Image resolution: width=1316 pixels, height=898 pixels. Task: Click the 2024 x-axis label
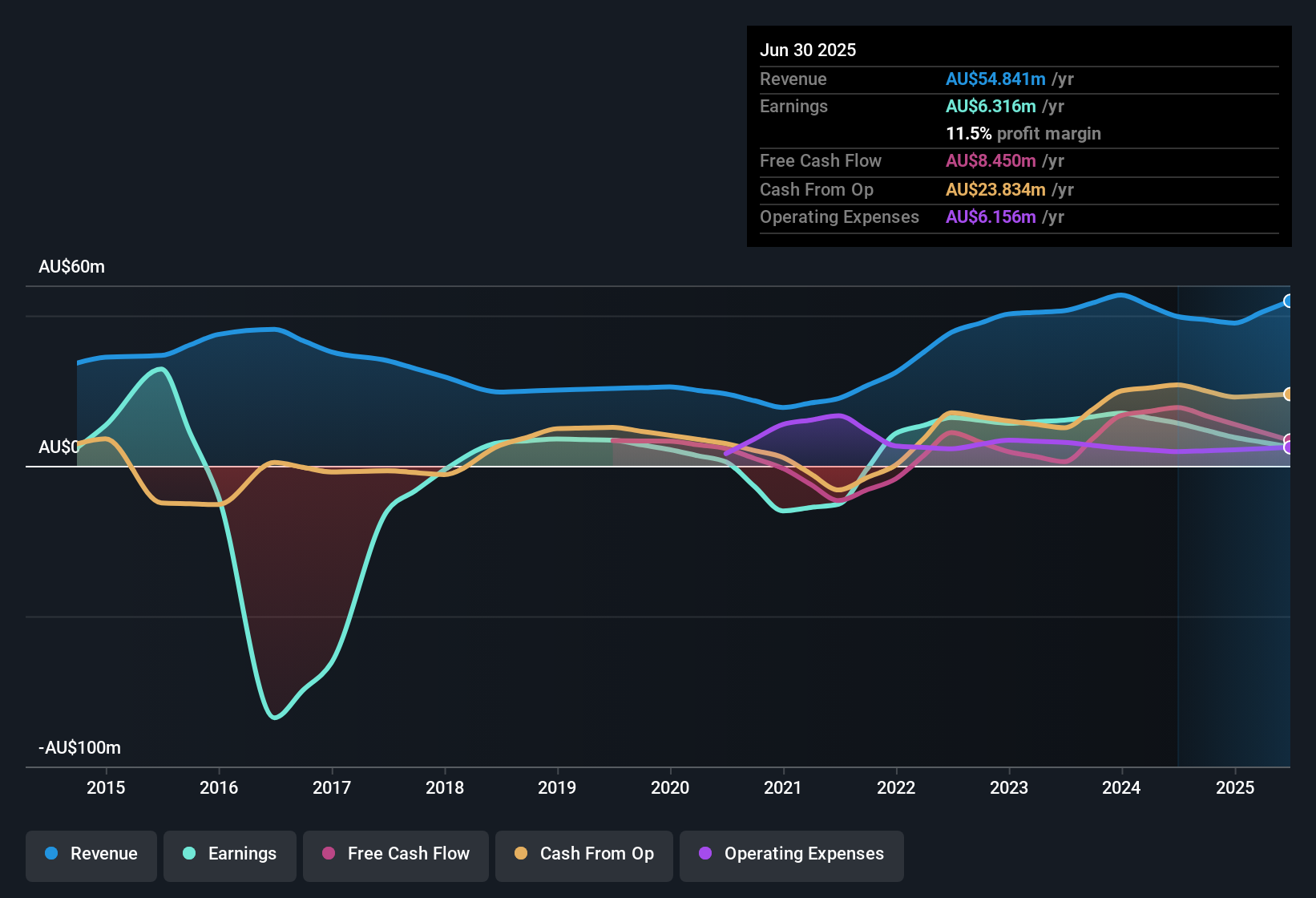tap(1121, 787)
